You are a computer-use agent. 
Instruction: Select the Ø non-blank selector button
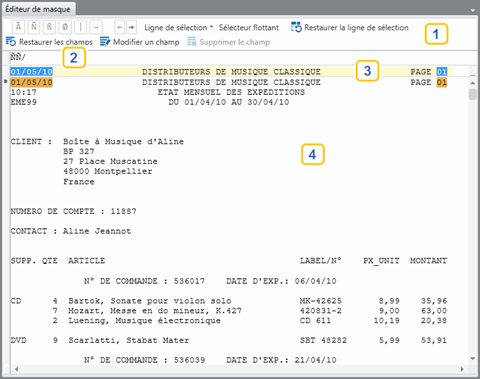point(65,27)
